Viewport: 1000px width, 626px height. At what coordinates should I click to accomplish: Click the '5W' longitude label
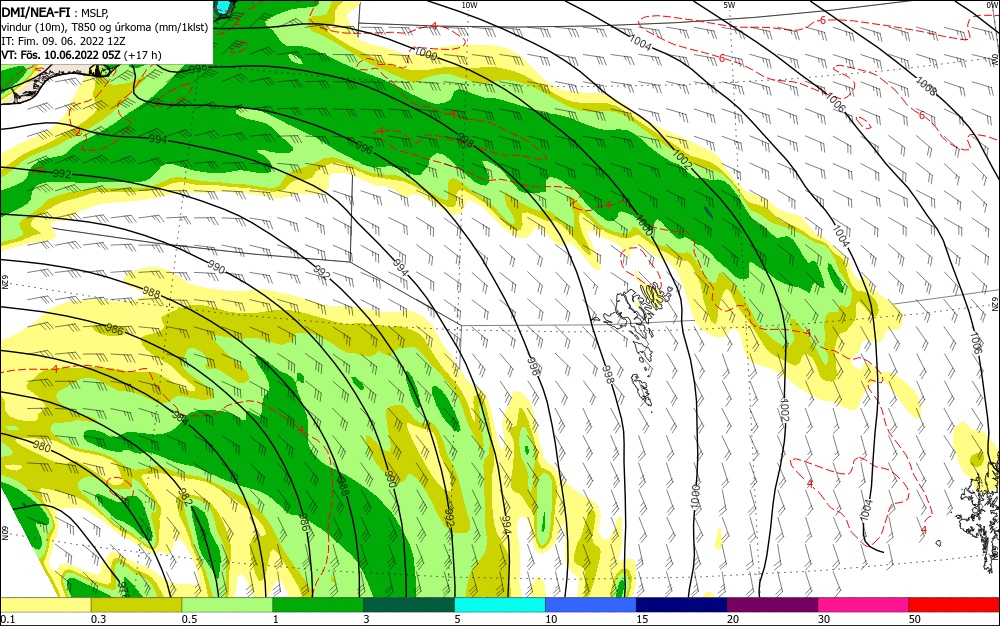pos(730,5)
